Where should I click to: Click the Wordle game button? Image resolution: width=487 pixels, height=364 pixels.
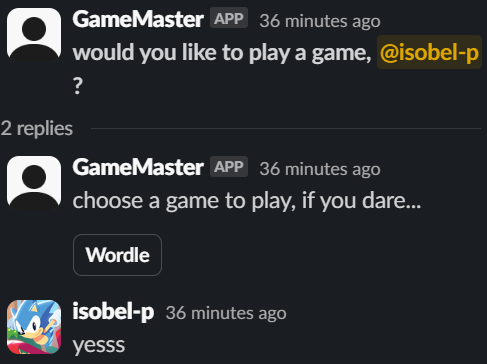(117, 255)
